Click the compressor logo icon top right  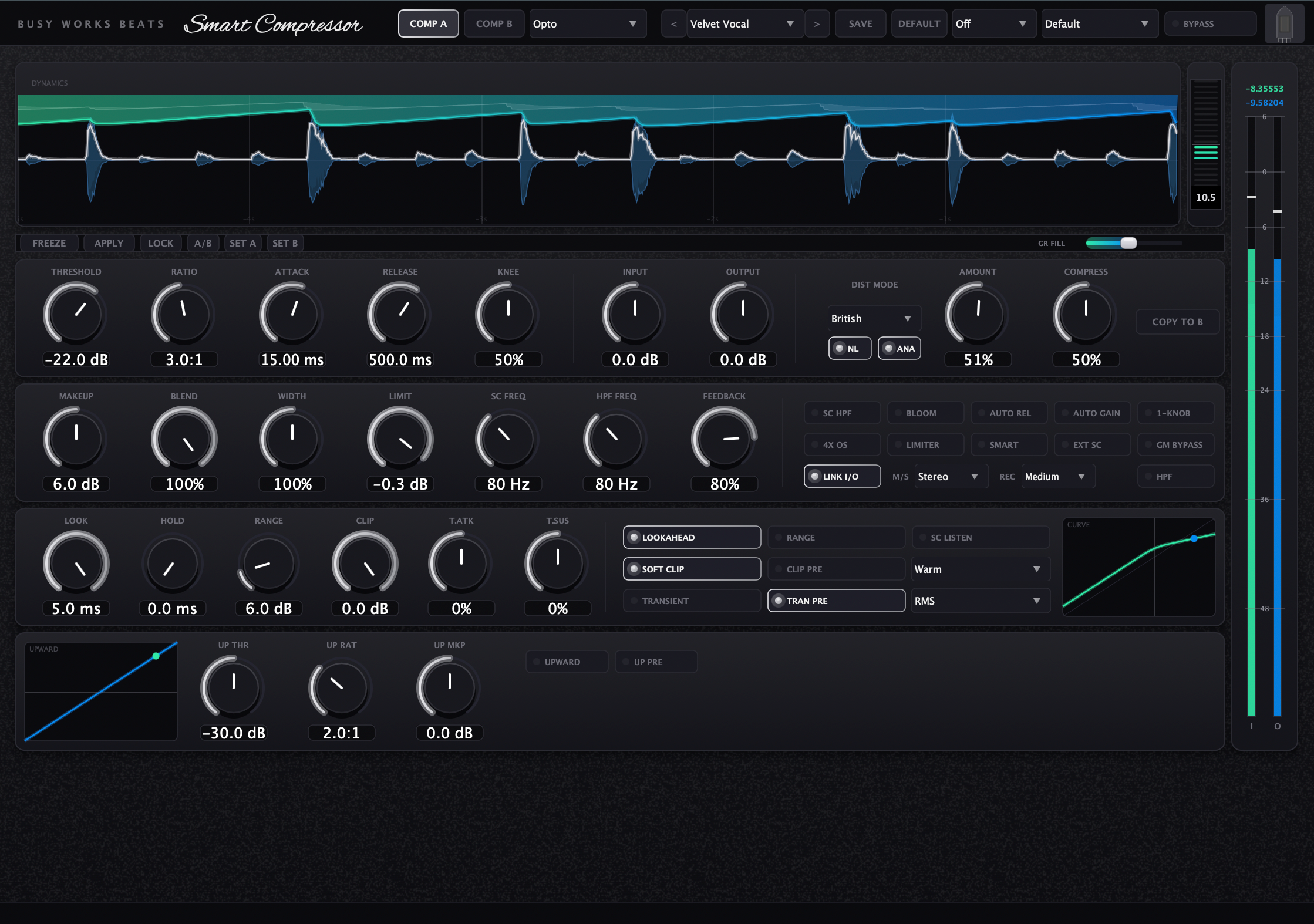click(x=1284, y=24)
